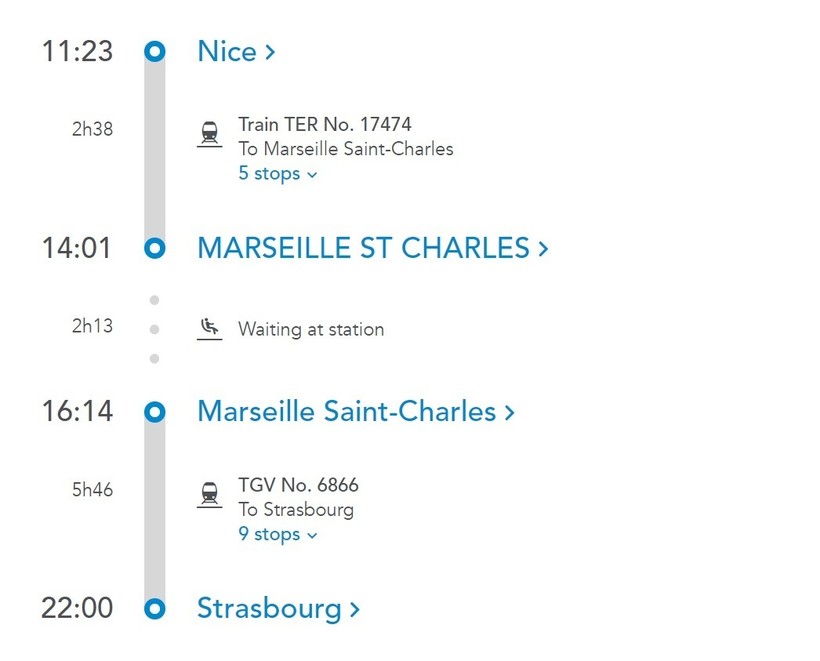Click the 16:14 departure circle marker
This screenshot has height=661, width=820.
click(x=155, y=412)
